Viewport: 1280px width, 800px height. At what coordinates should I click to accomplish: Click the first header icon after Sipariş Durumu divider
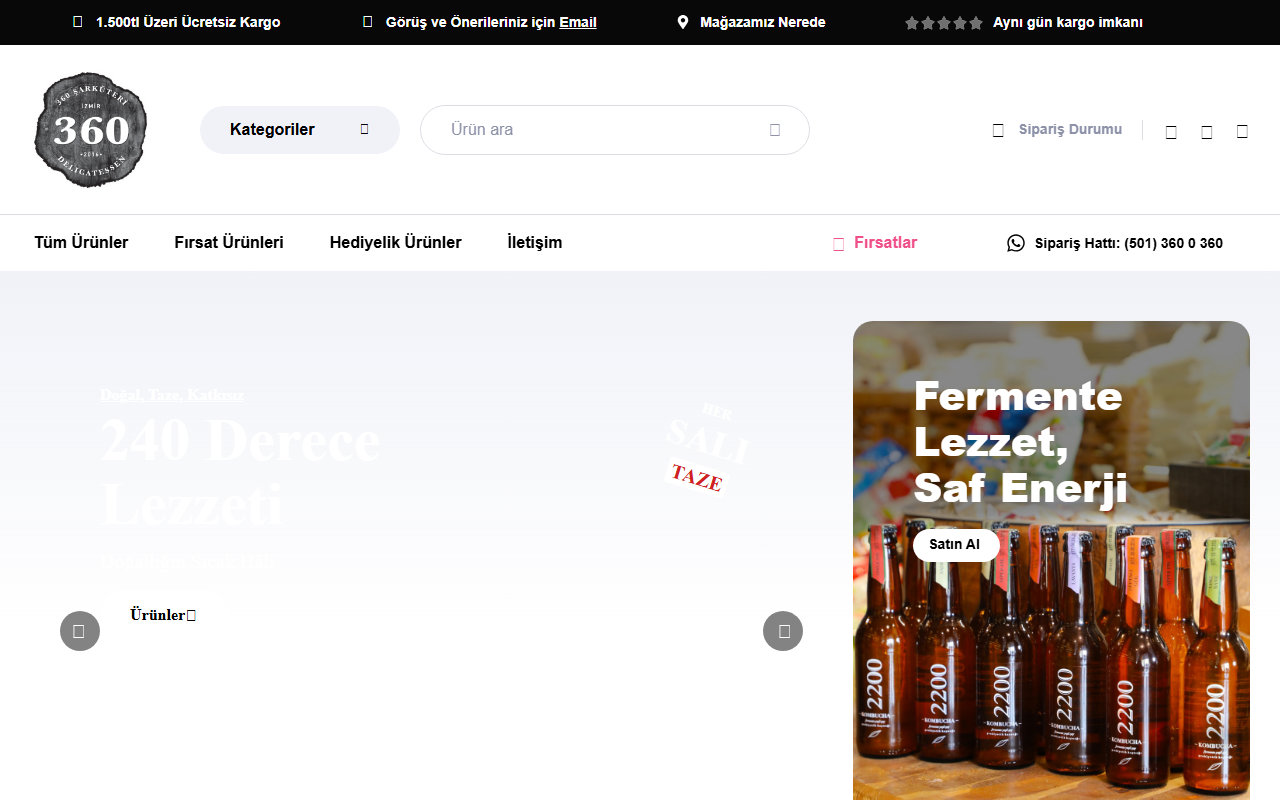pyautogui.click(x=1171, y=131)
